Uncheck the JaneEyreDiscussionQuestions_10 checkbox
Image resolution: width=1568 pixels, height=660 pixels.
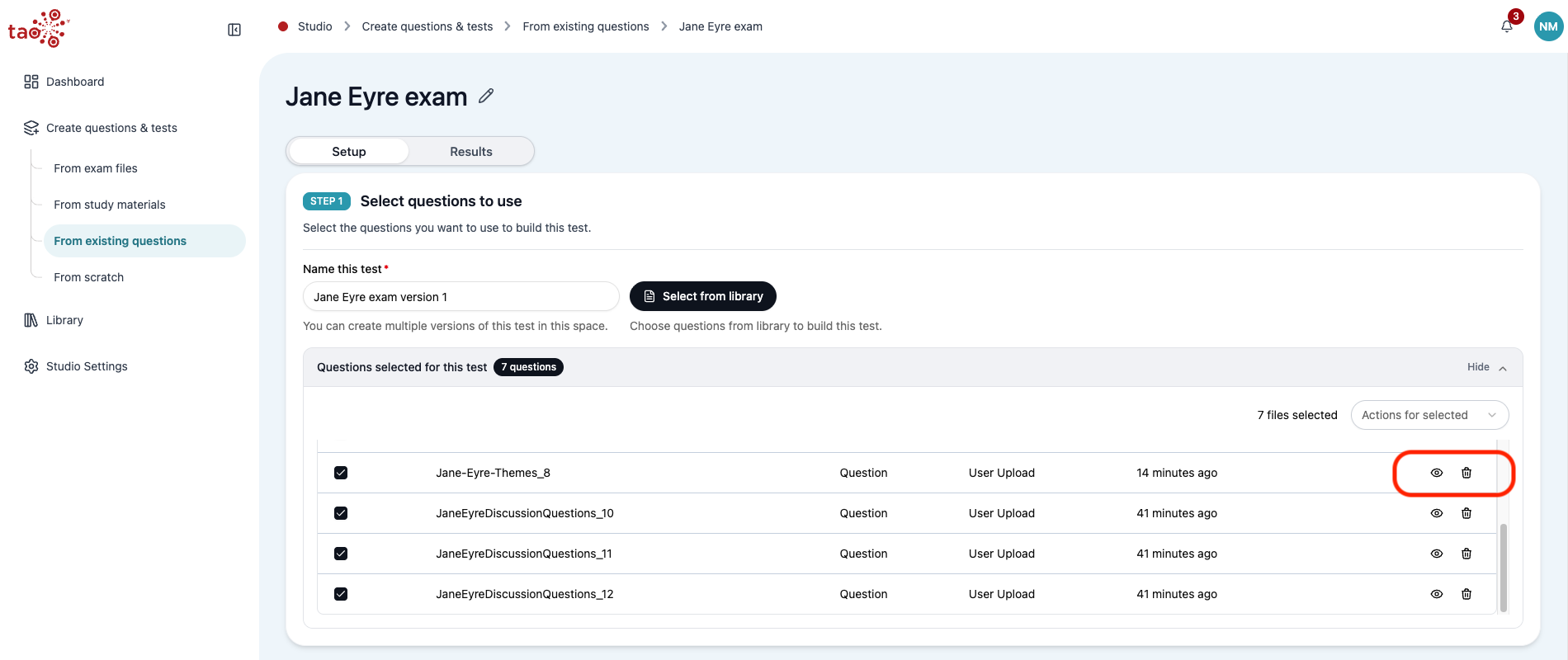[x=341, y=513]
